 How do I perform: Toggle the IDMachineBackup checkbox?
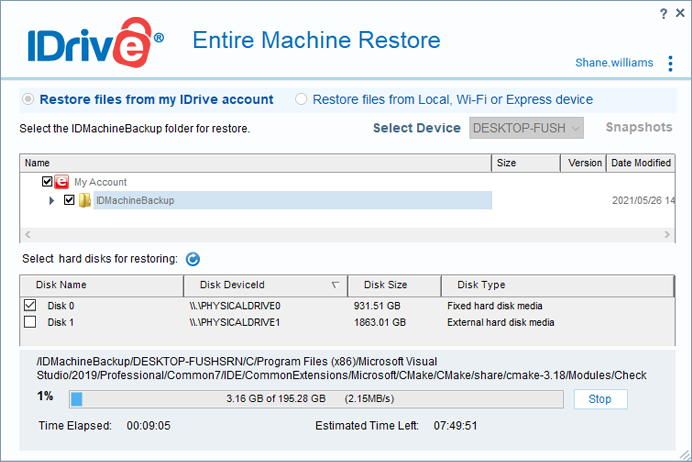69,200
